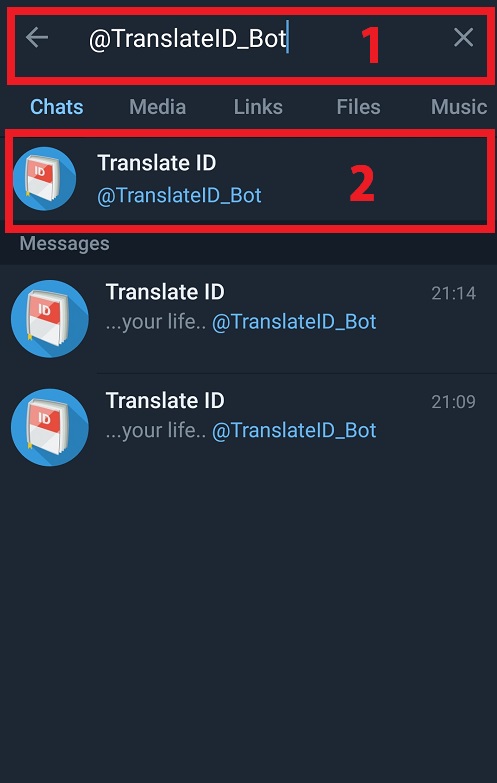Image resolution: width=497 pixels, height=783 pixels.
Task: Tap the @TranslateID_Bot username under the chat result
Action: point(179,196)
